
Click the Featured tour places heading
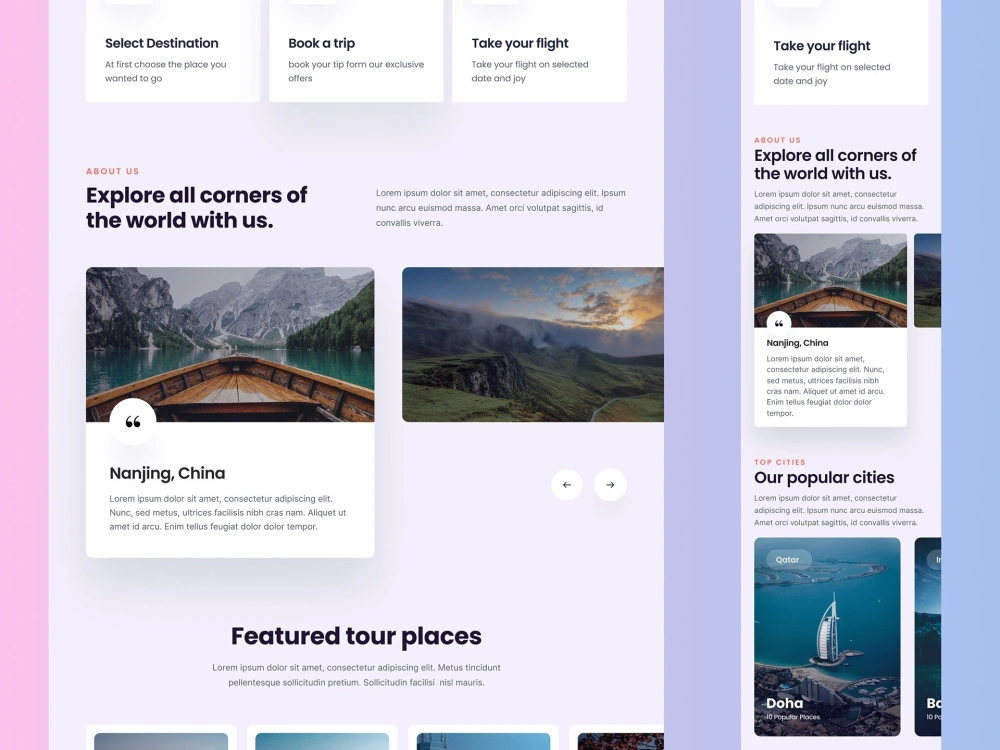[356, 636]
